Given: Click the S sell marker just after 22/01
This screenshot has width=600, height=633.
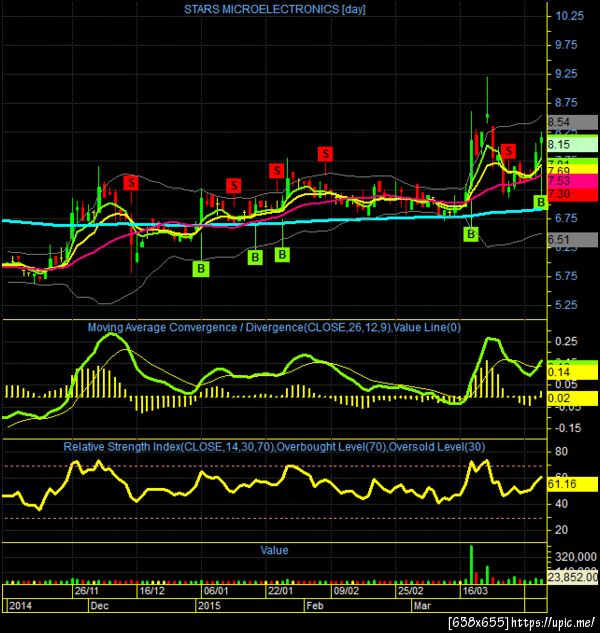Looking at the screenshot, I should (277, 171).
